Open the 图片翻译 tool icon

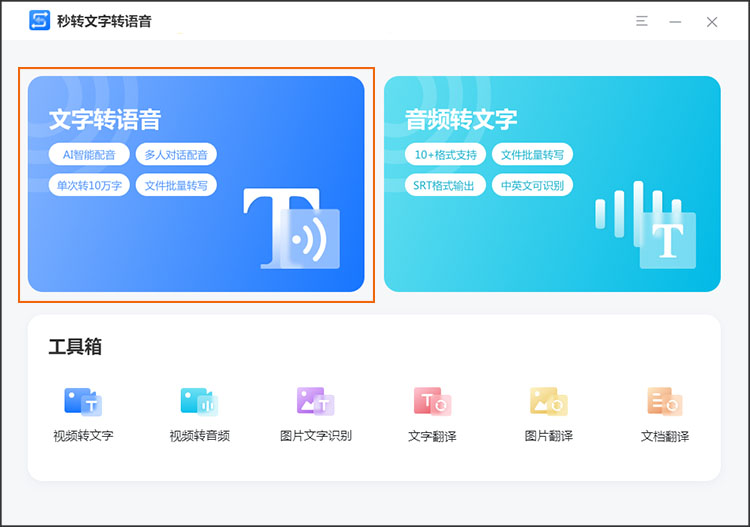549,402
